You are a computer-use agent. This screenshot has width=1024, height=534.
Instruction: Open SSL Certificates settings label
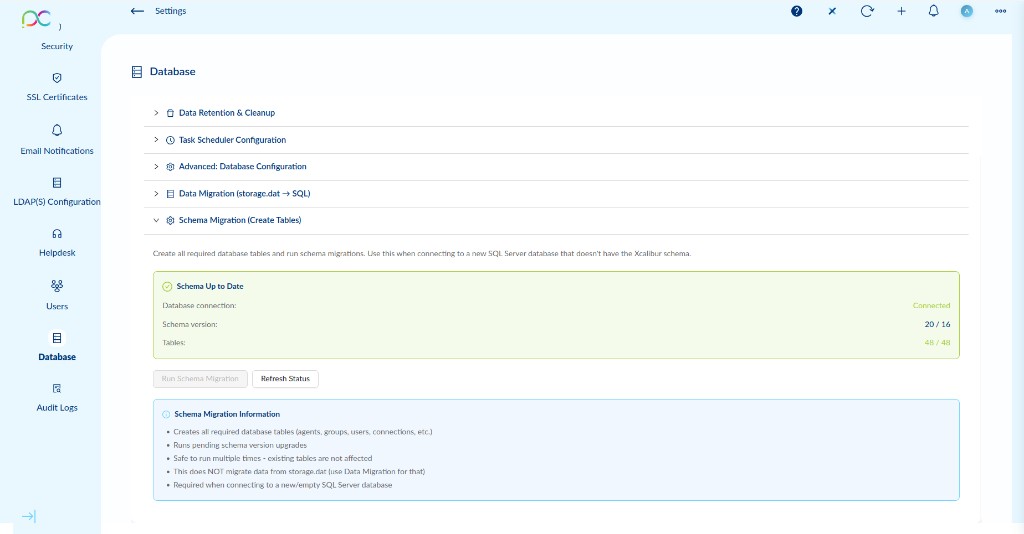tap(57, 97)
